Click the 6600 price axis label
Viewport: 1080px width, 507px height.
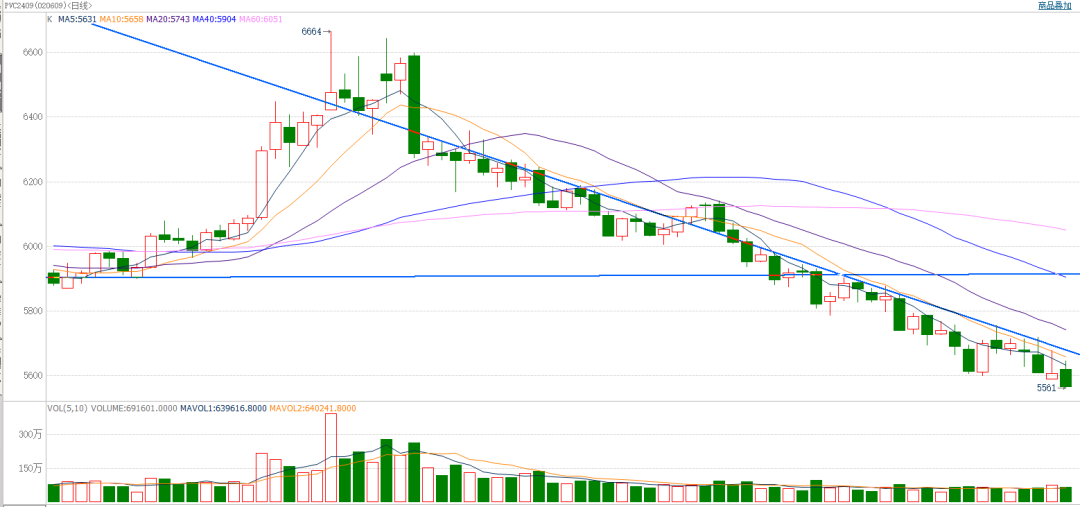tap(33, 52)
